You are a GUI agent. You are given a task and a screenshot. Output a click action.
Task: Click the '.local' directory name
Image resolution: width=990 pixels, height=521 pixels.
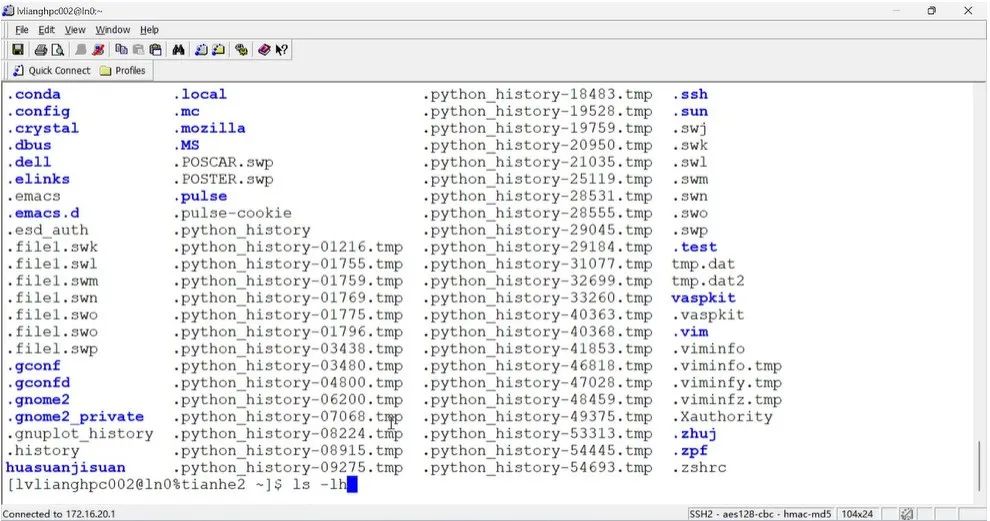200,94
